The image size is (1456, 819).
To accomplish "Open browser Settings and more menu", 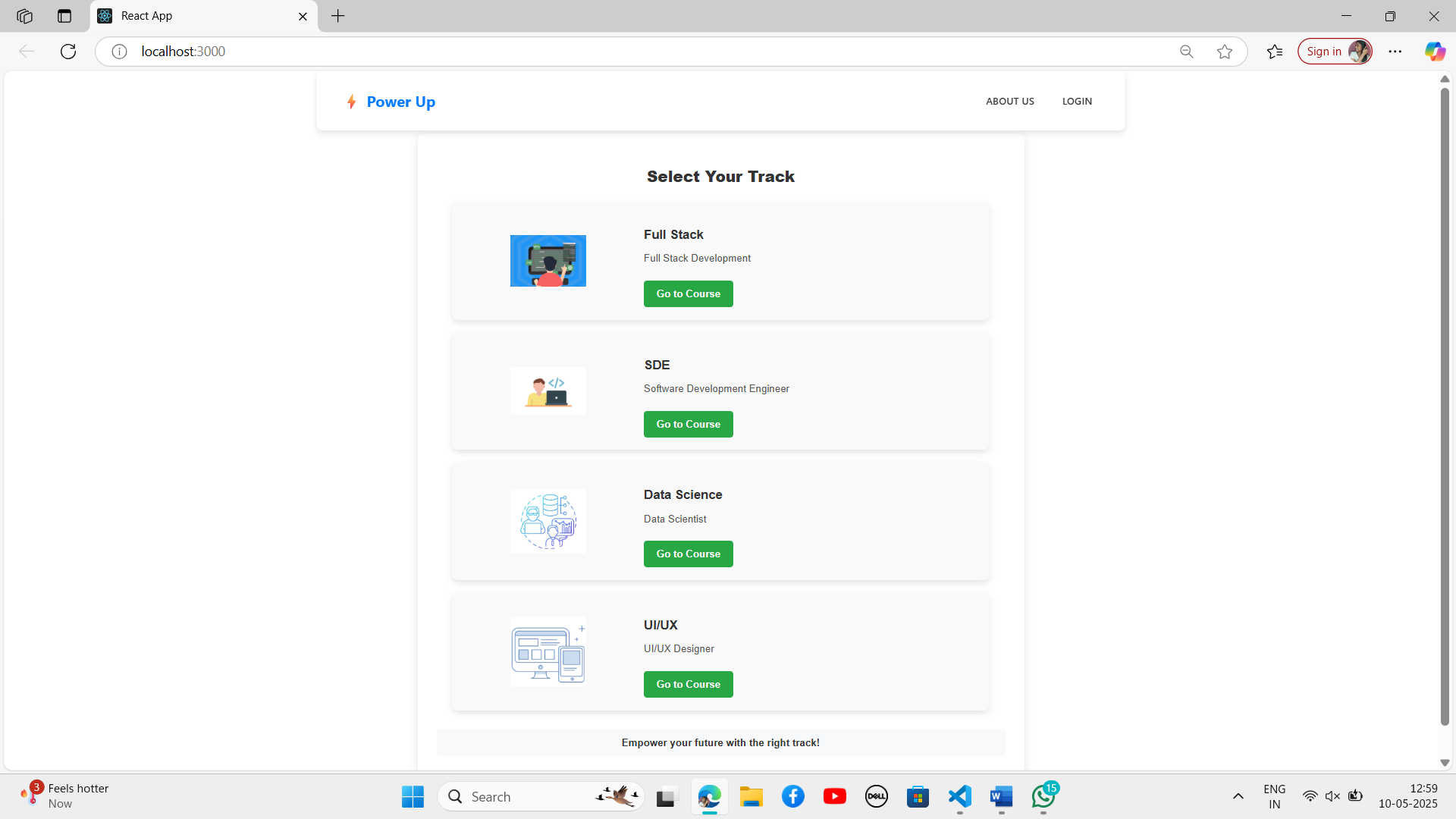I will (x=1395, y=52).
